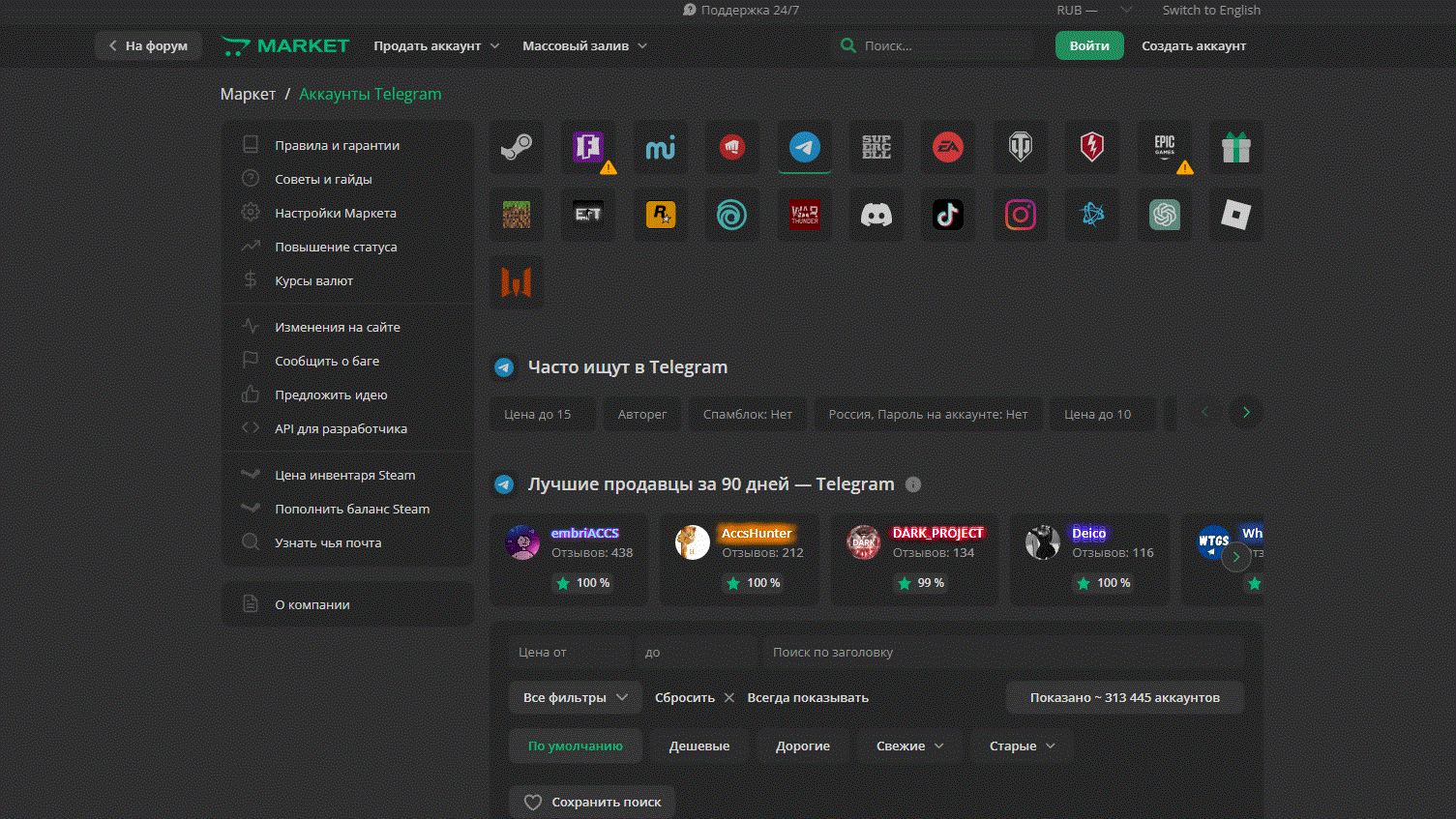Click Switch to English link
Screen dimensions: 1456x819
coord(1211,11)
